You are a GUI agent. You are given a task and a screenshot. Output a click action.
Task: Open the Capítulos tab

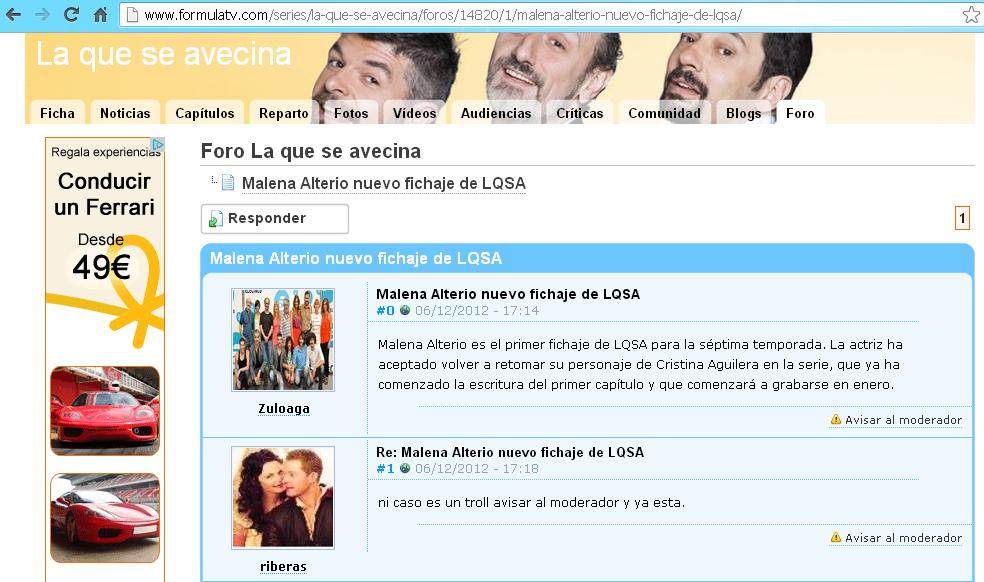tap(205, 113)
